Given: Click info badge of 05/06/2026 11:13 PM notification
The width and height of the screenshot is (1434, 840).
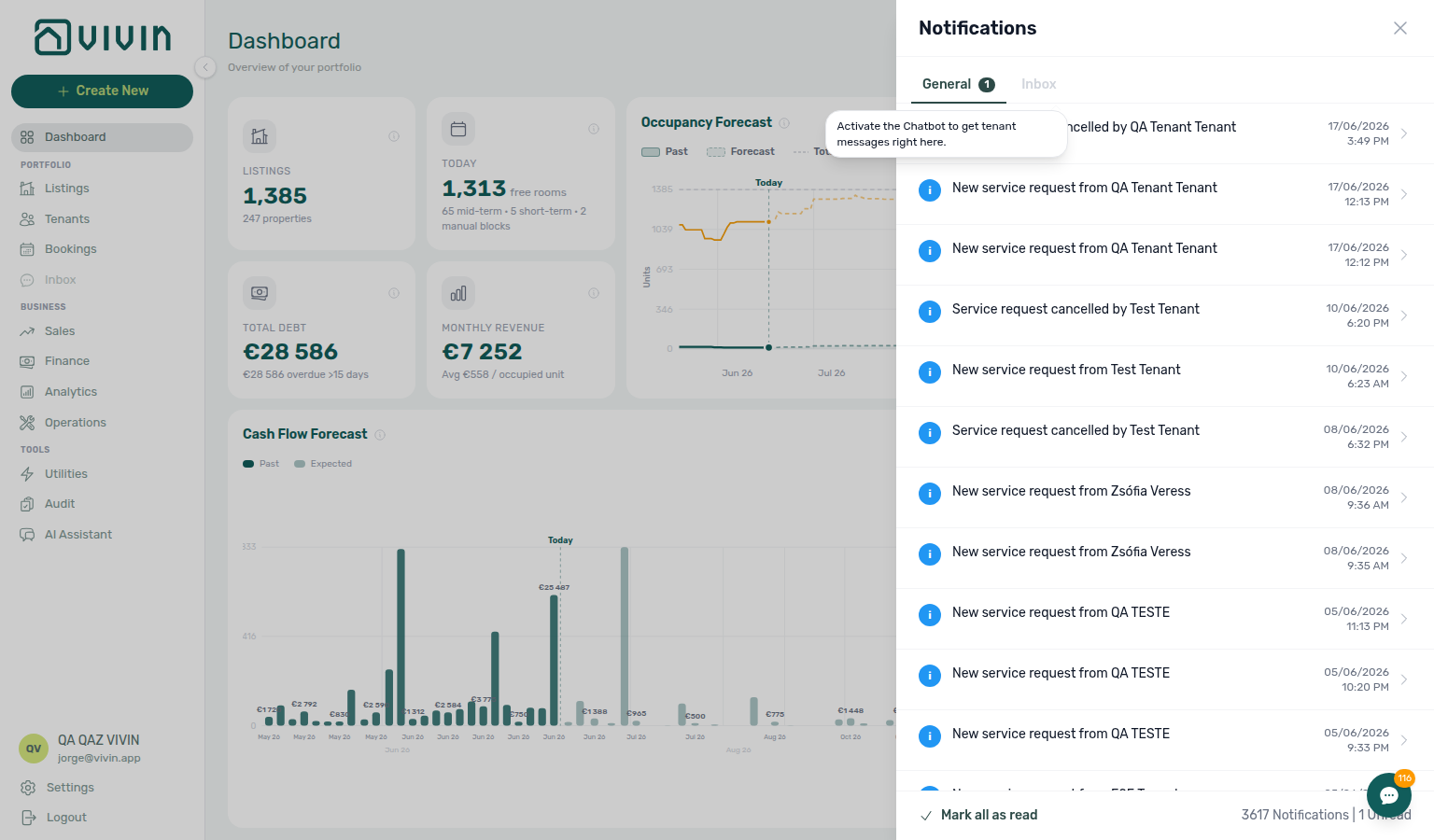Looking at the screenshot, I should (930, 615).
